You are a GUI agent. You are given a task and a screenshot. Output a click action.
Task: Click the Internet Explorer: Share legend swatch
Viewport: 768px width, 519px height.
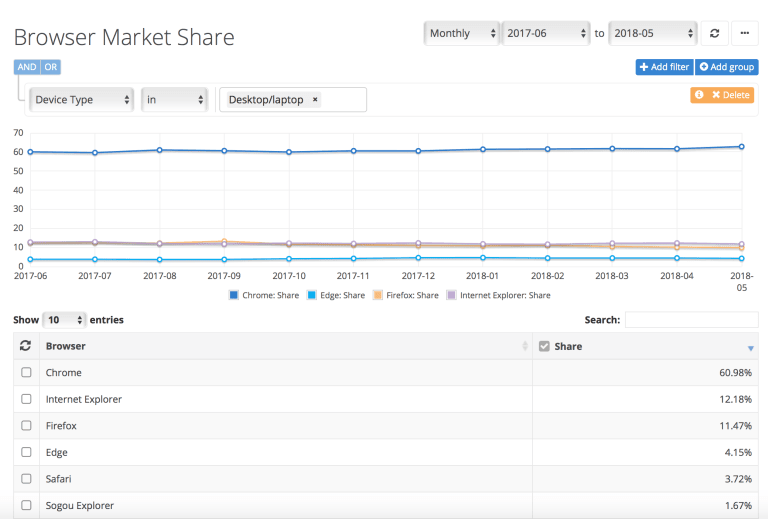tap(451, 295)
